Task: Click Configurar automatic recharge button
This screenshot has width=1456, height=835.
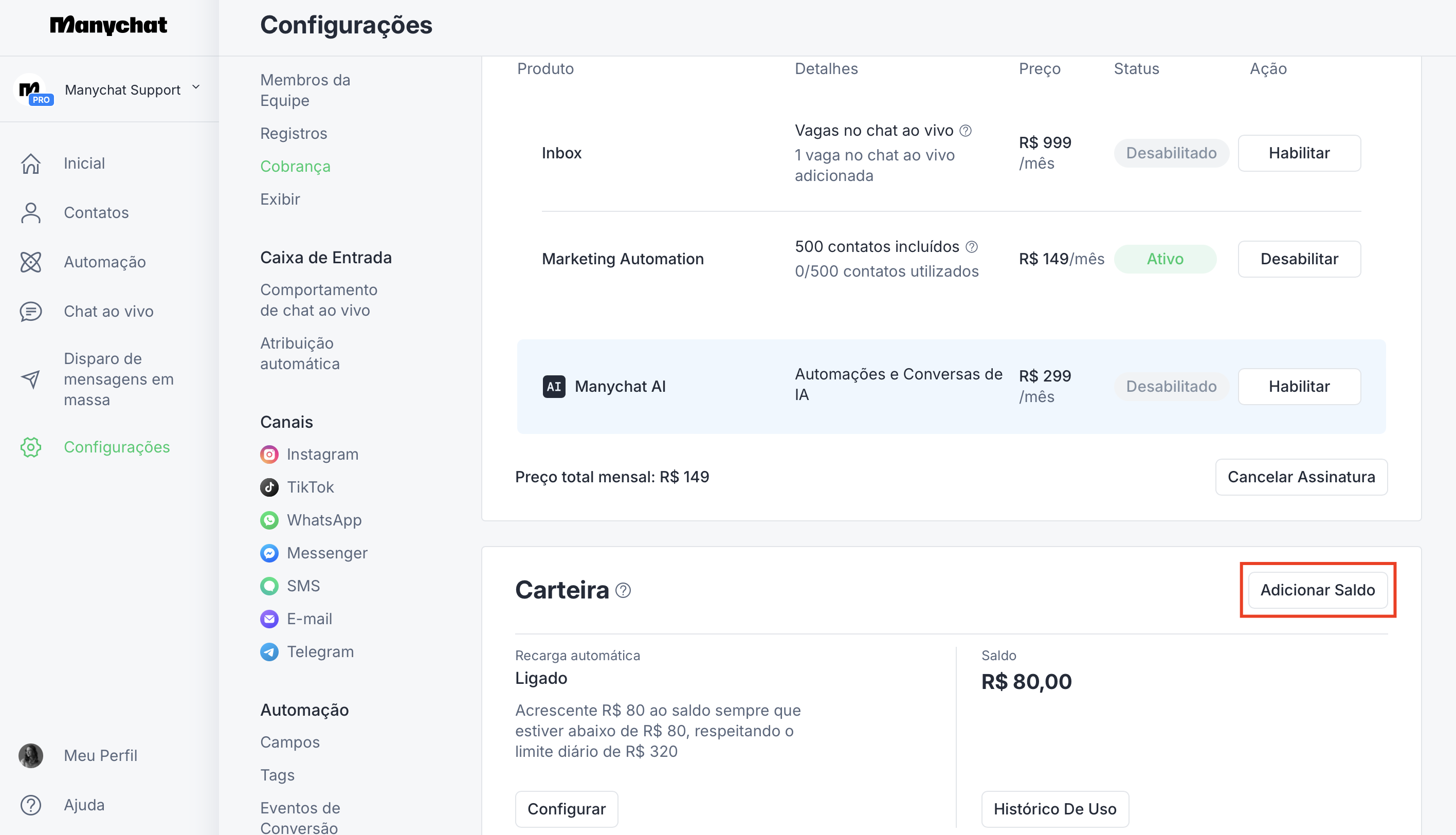Action: 567,810
